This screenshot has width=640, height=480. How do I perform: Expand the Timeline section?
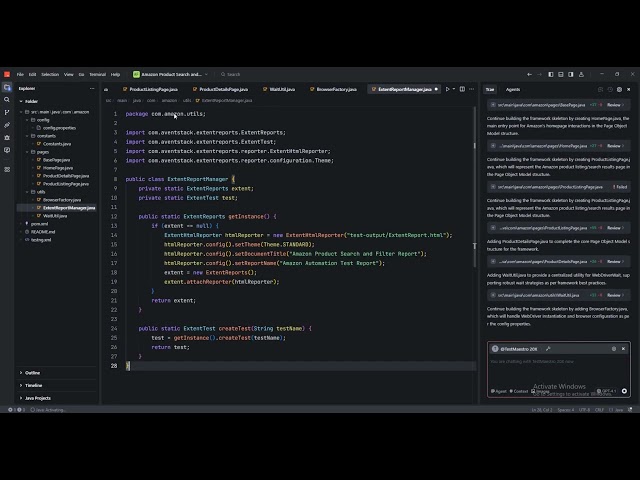coord(57,385)
